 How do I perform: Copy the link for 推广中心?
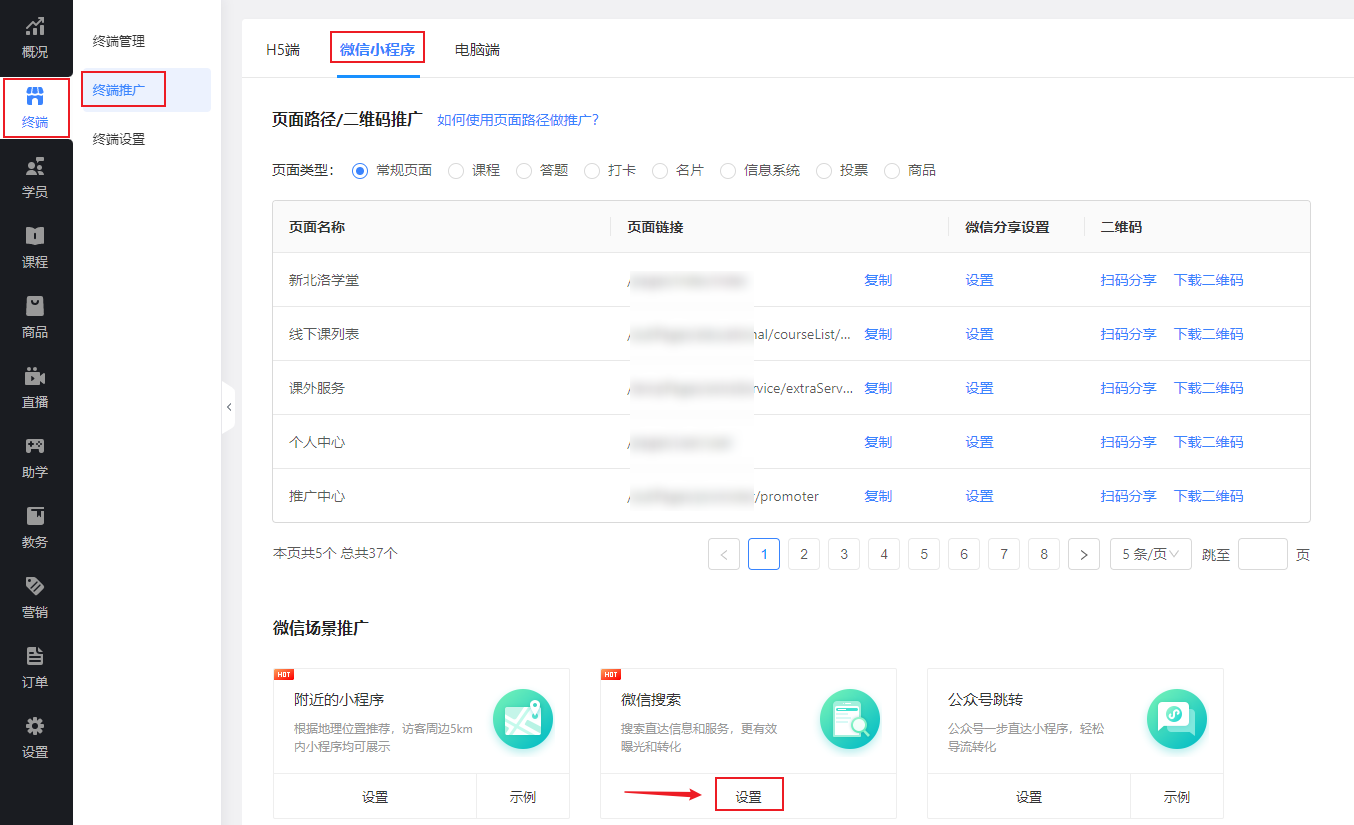[x=878, y=496]
